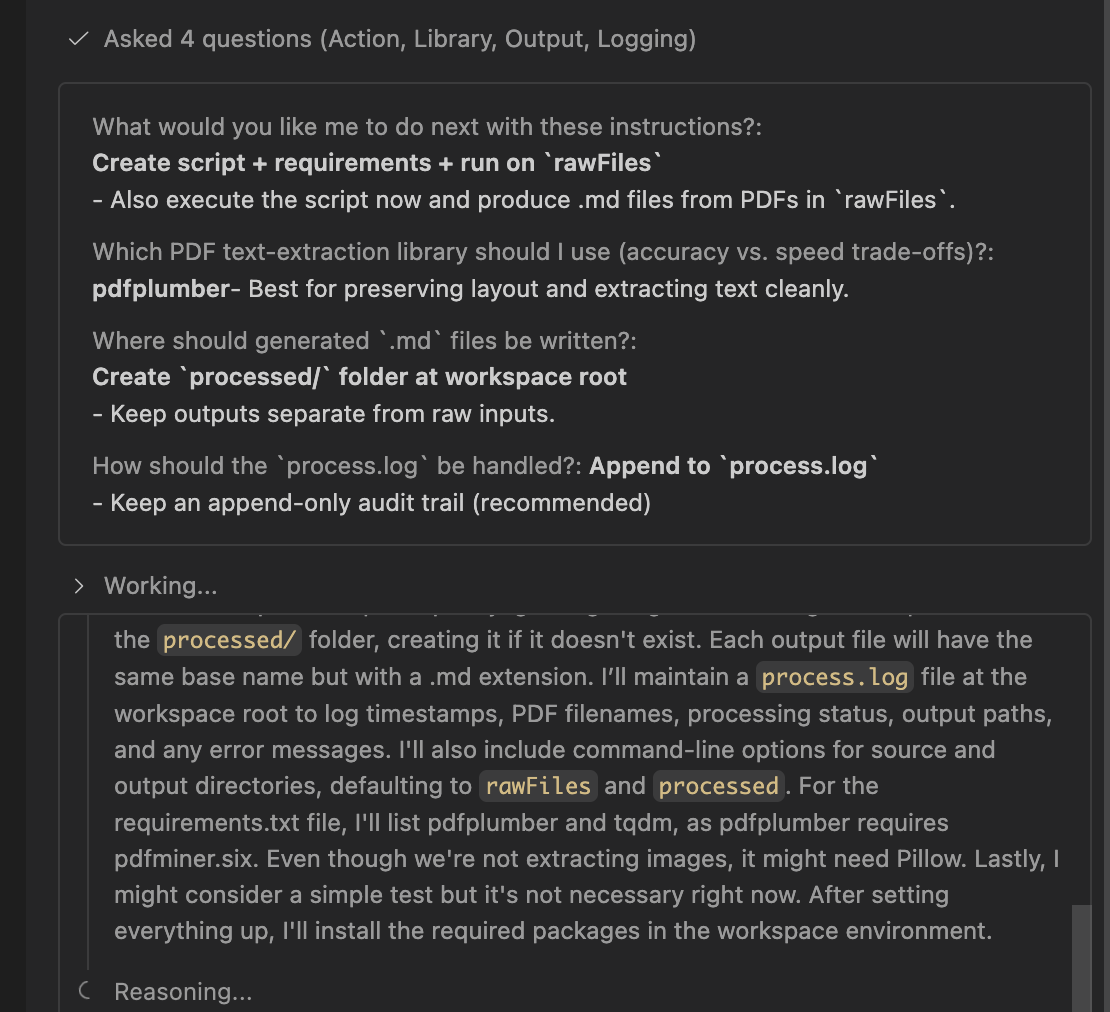Viewport: 1110px width, 1012px height.
Task: Expand the "Reasoning..." section
Action: click(x=183, y=991)
